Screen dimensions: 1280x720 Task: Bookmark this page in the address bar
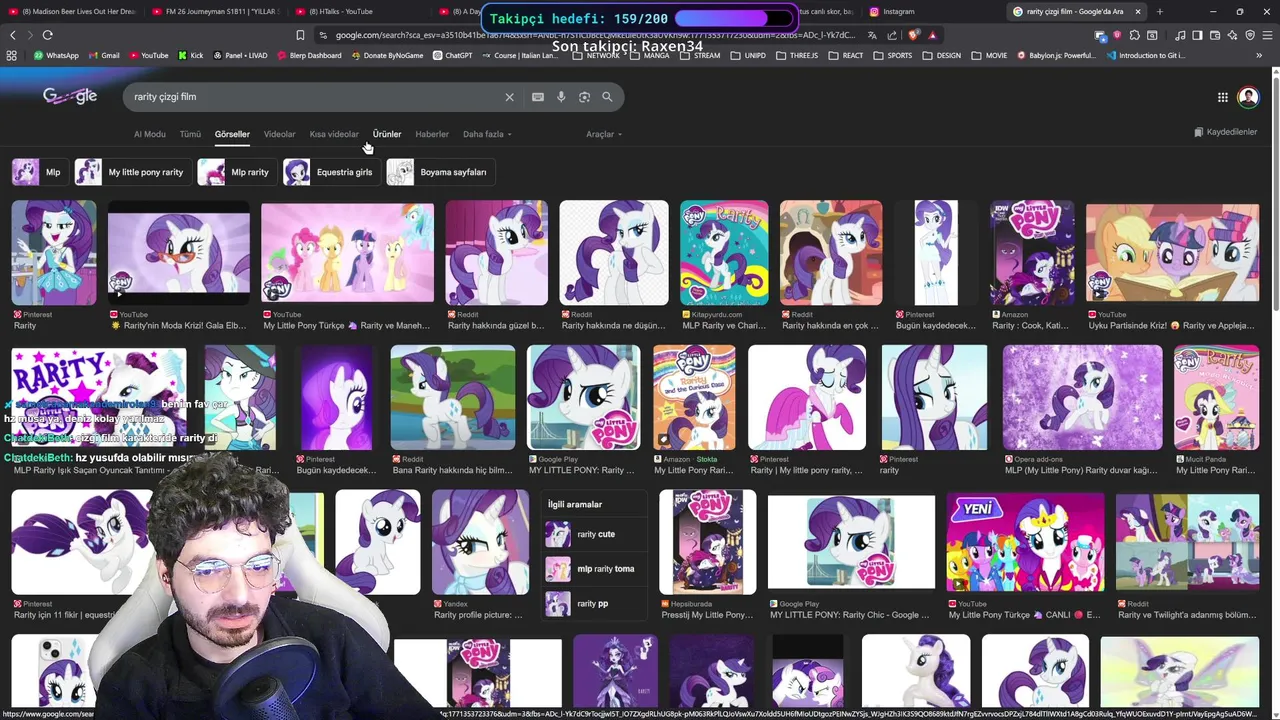pos(300,35)
